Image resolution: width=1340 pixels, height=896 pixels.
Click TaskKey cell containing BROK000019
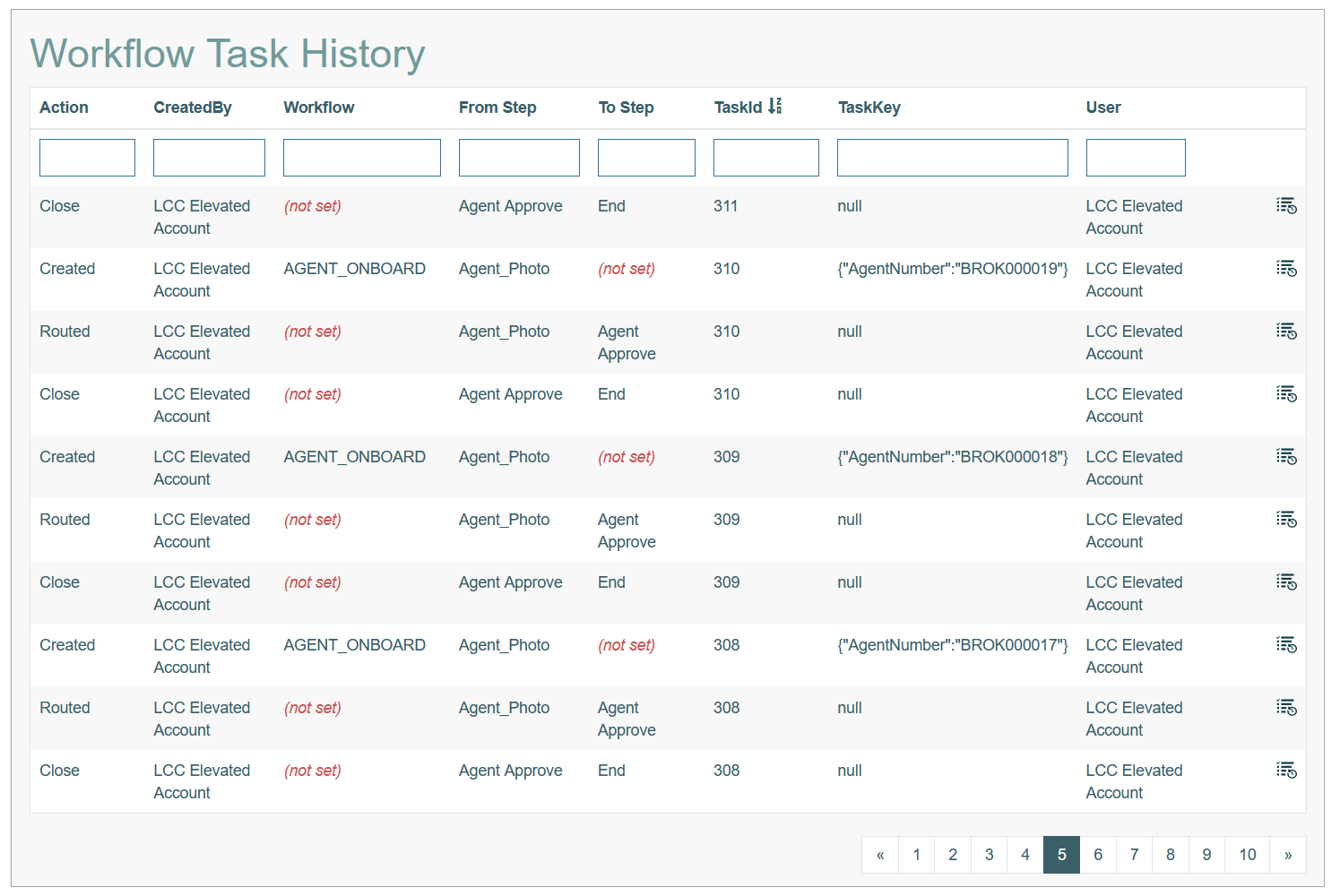[953, 269]
